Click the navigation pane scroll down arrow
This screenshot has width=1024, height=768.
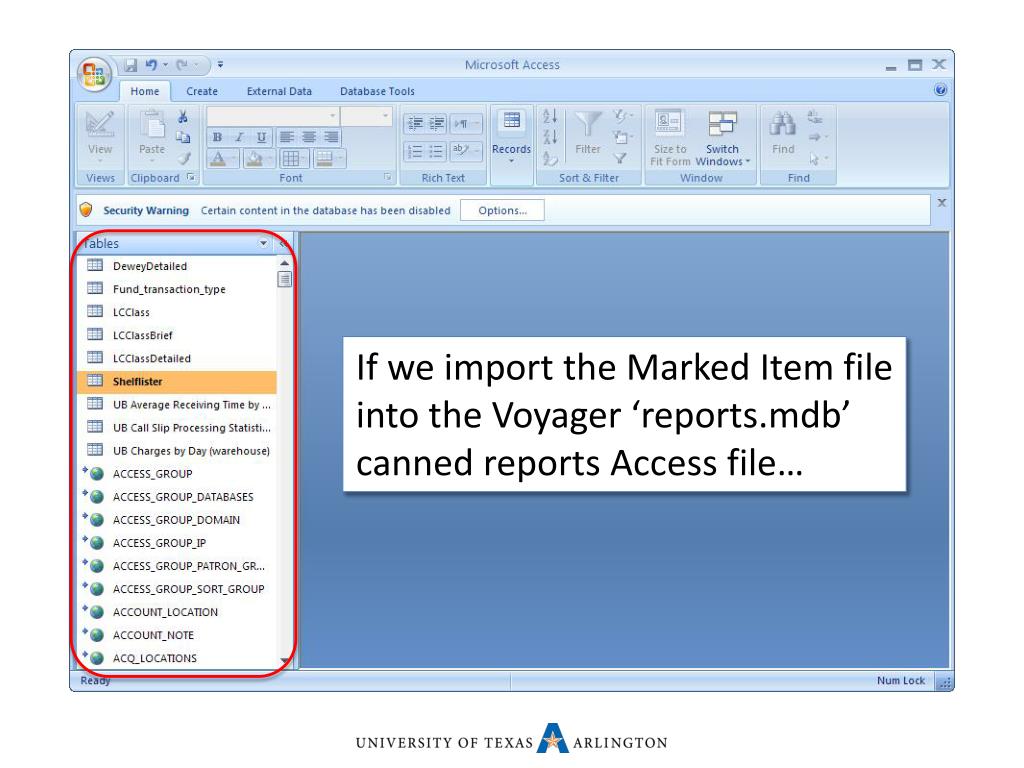284,660
